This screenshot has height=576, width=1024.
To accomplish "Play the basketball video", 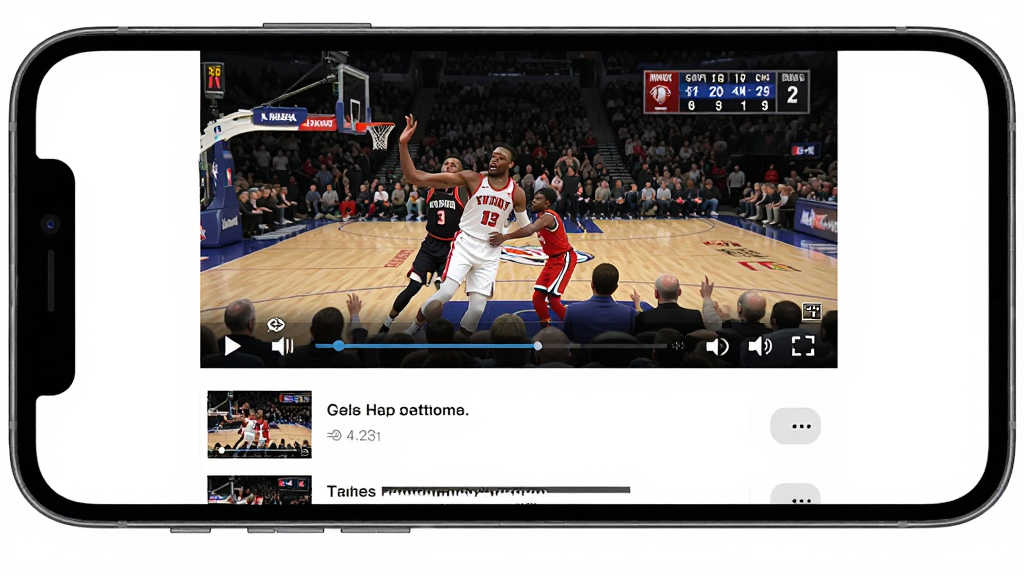I will coord(232,346).
